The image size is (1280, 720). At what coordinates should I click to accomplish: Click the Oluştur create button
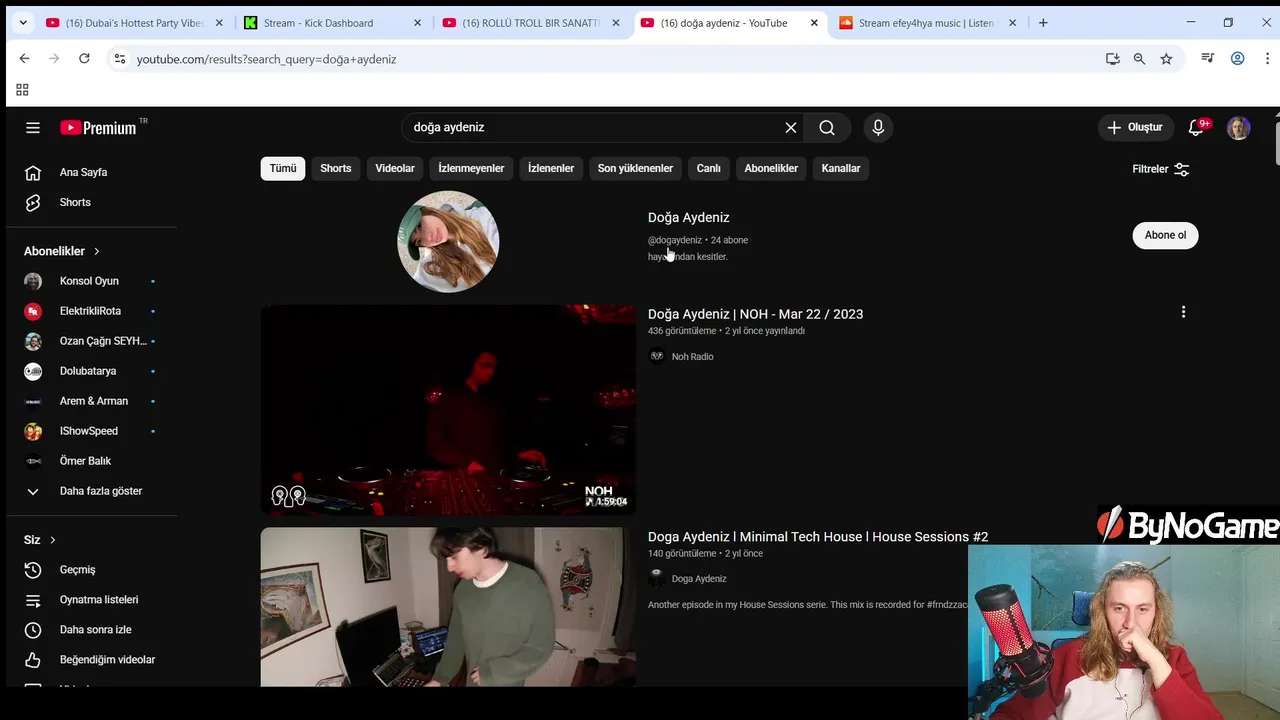[x=1135, y=127]
